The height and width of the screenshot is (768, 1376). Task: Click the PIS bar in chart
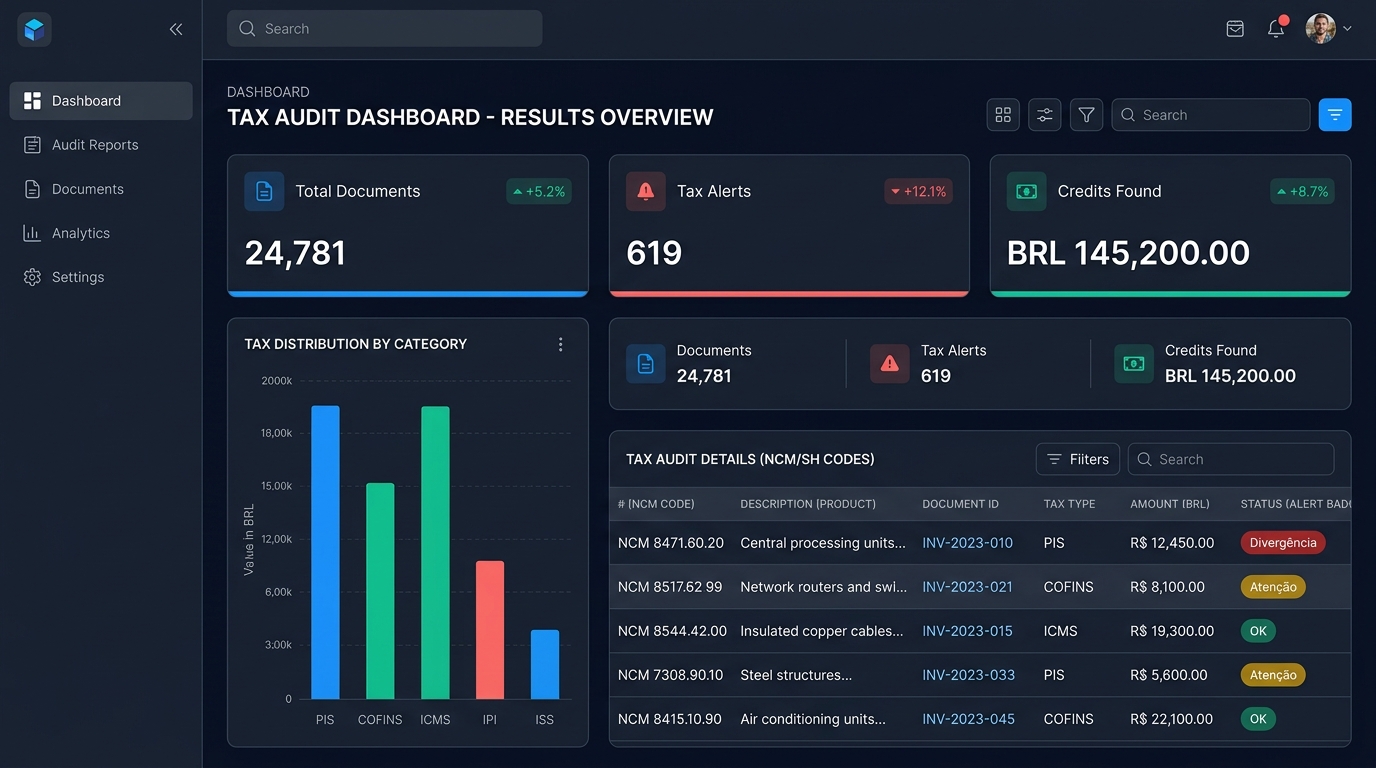(325, 552)
